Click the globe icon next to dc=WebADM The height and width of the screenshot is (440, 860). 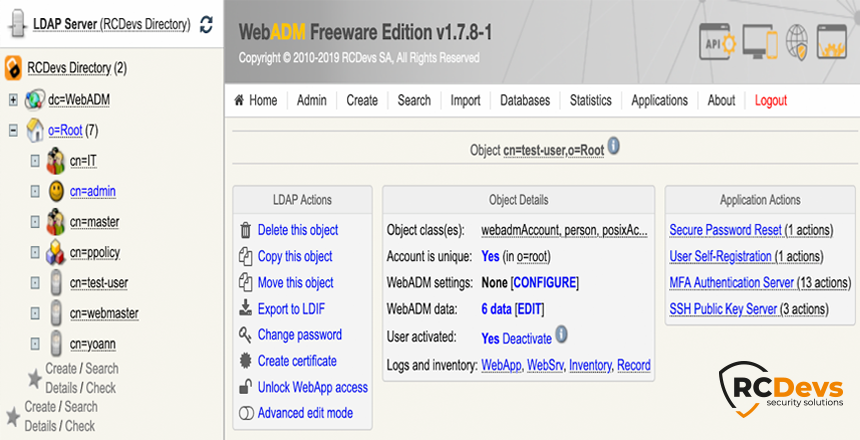click(35, 100)
